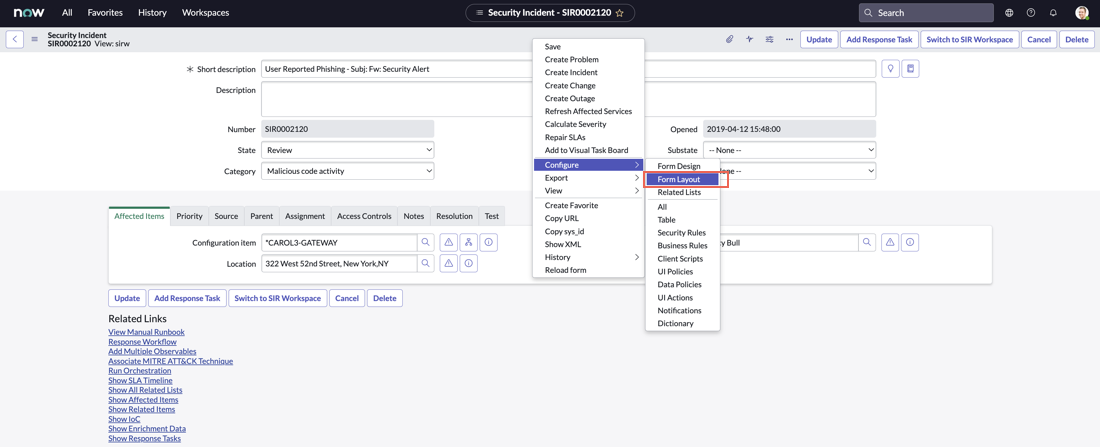1100x447 pixels.
Task: Click the warning icon by the Bull user field
Action: [890, 242]
